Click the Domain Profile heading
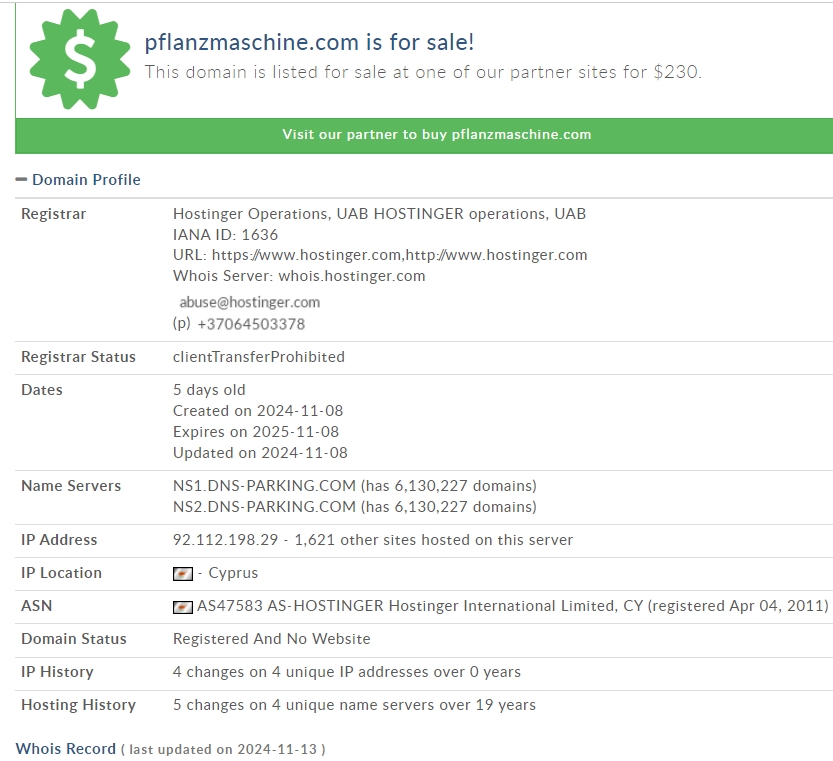Screen dimensions: 833x761 pos(86,180)
